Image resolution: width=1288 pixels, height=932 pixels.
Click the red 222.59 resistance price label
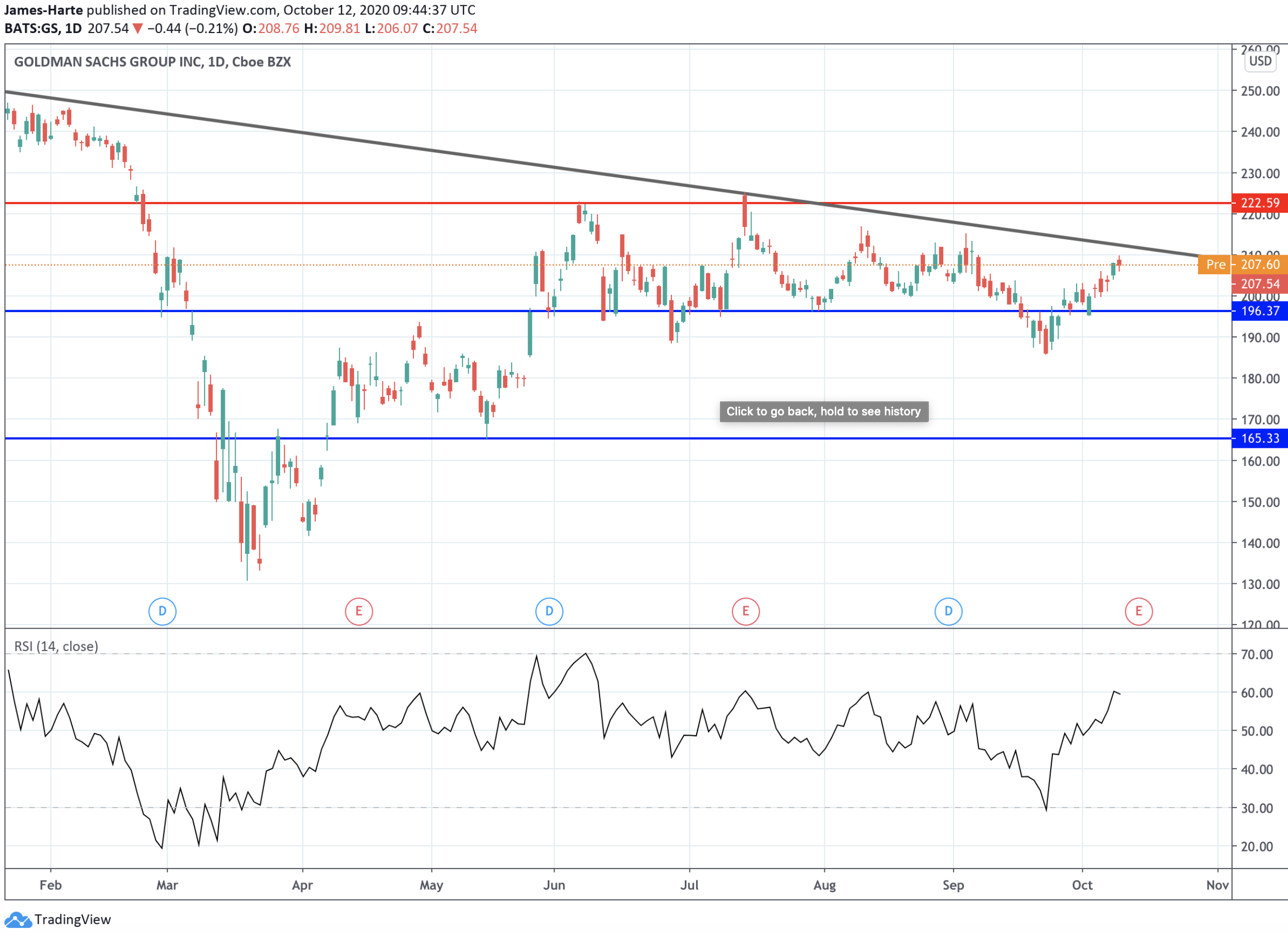pos(1260,203)
